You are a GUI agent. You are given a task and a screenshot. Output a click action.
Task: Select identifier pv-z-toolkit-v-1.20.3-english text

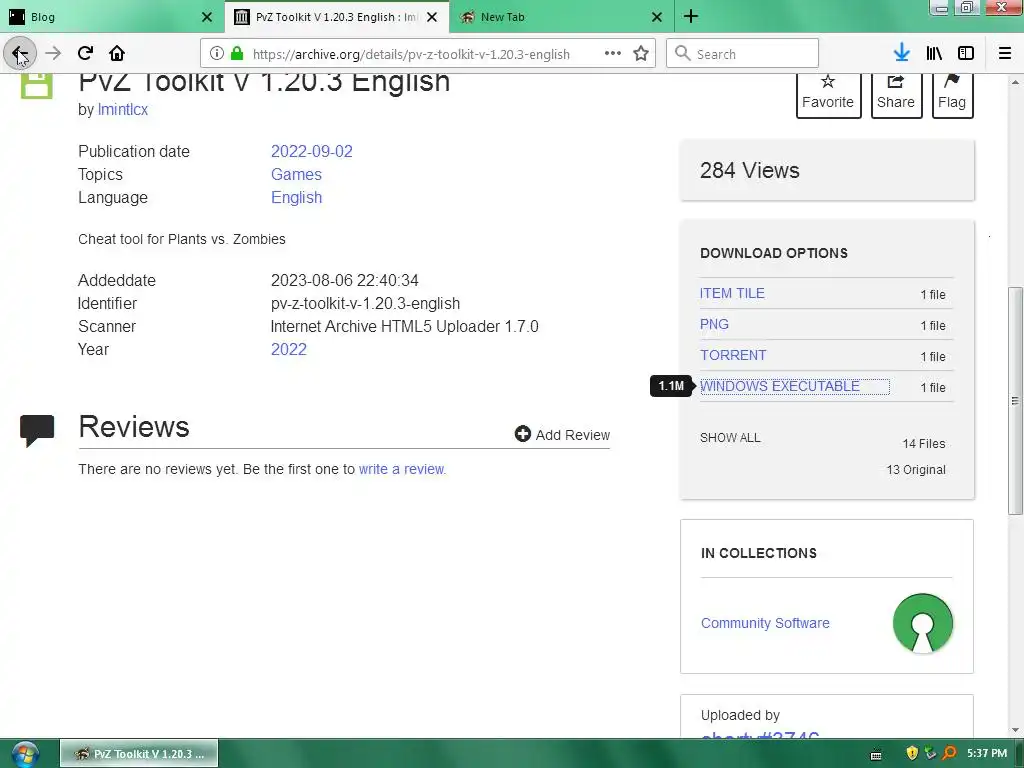[x=365, y=304]
